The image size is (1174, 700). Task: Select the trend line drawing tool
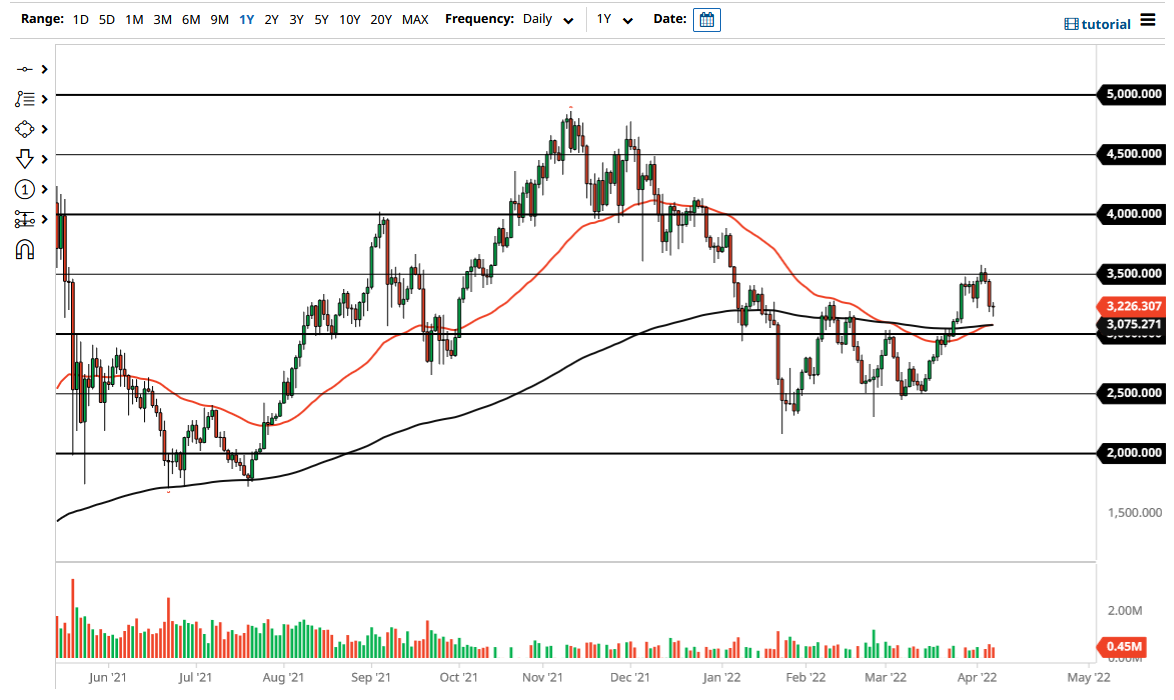[x=25, y=69]
